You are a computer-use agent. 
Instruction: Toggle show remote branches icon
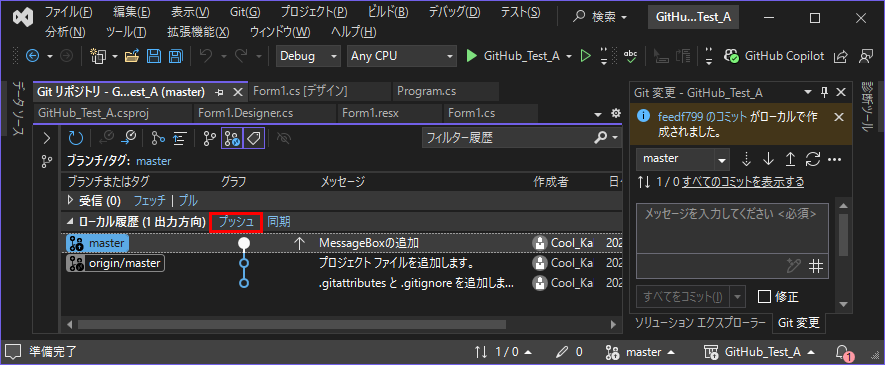232,137
